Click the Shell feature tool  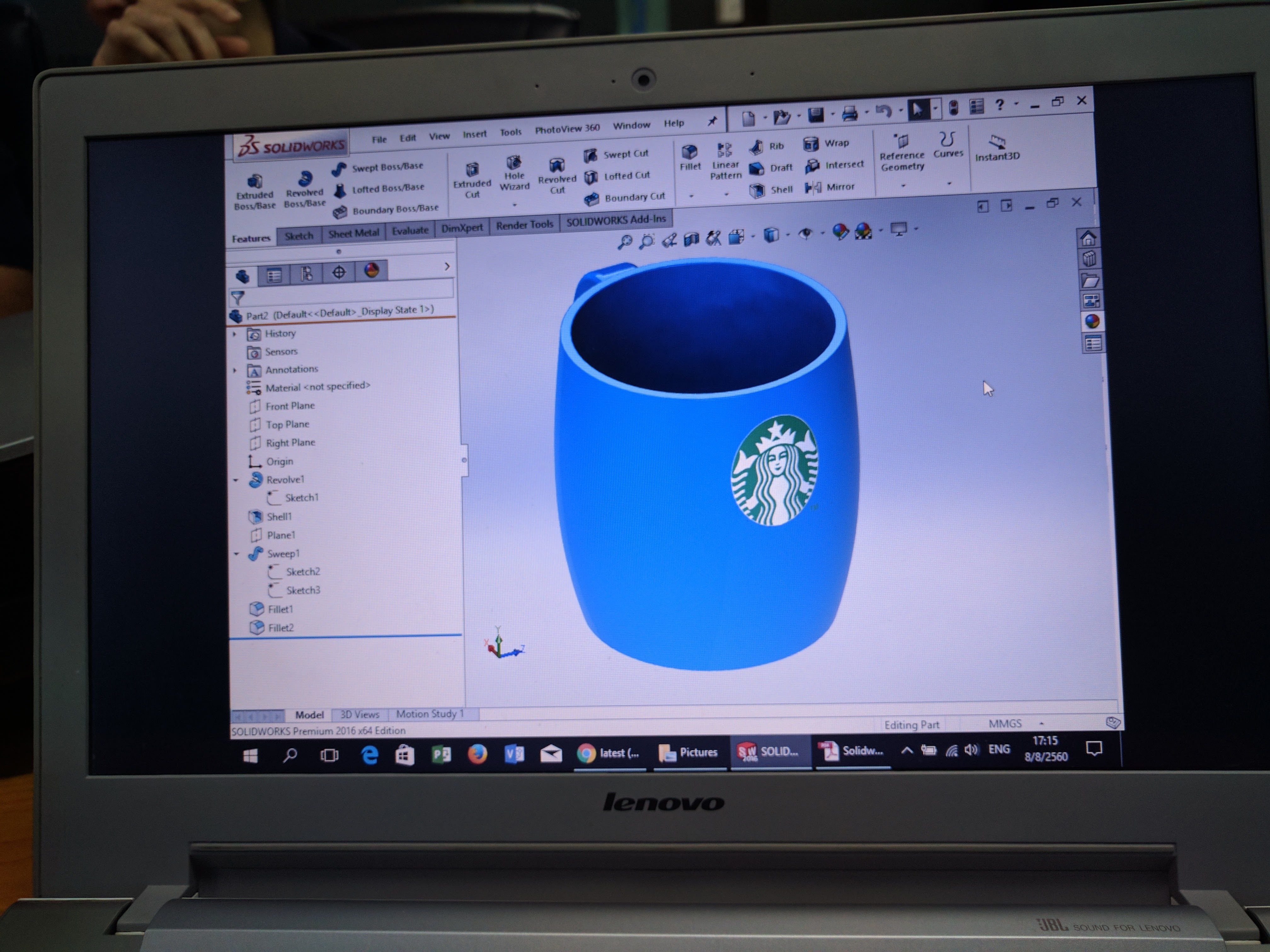click(771, 190)
